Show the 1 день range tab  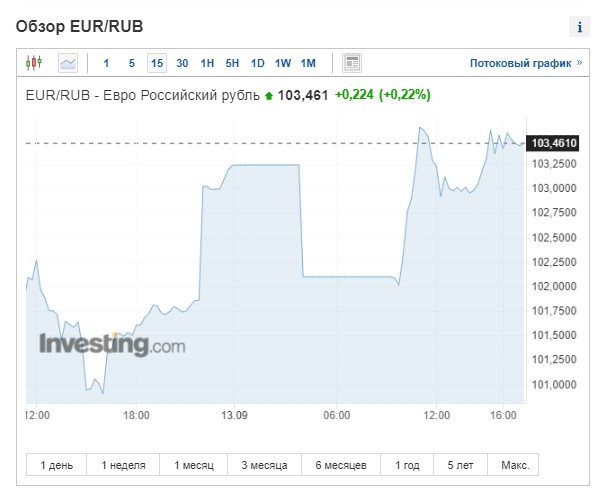(x=56, y=465)
